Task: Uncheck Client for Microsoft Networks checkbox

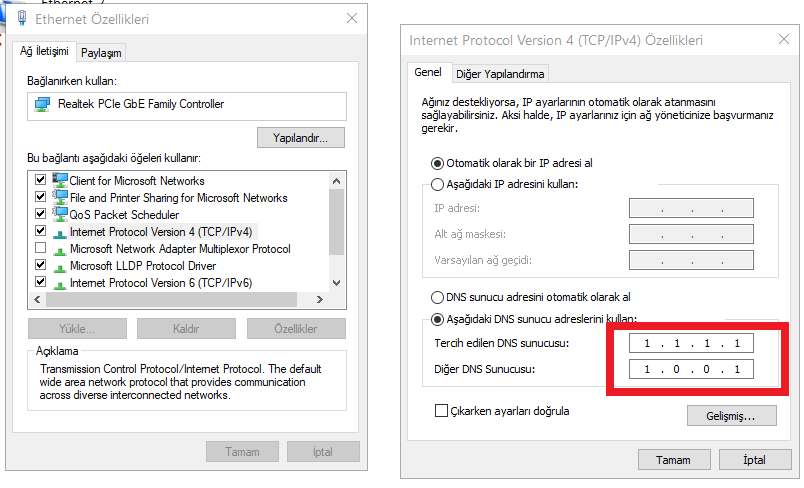Action: tap(41, 180)
